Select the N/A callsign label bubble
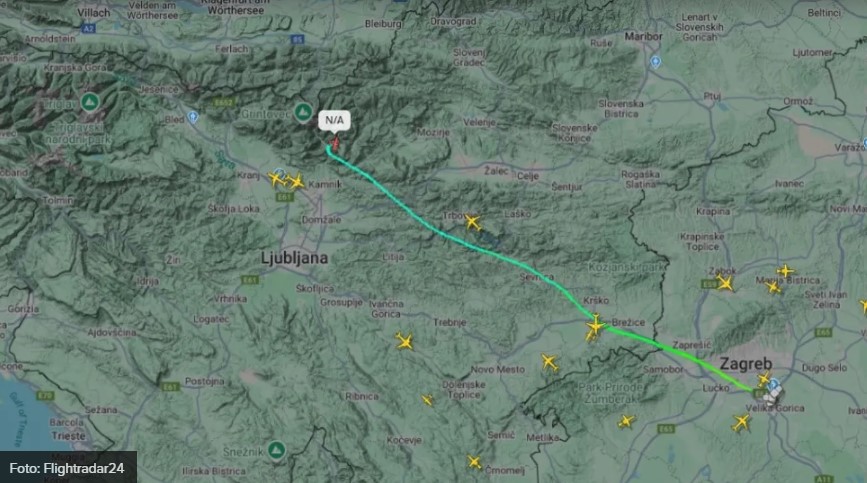867x483 pixels. pyautogui.click(x=334, y=120)
